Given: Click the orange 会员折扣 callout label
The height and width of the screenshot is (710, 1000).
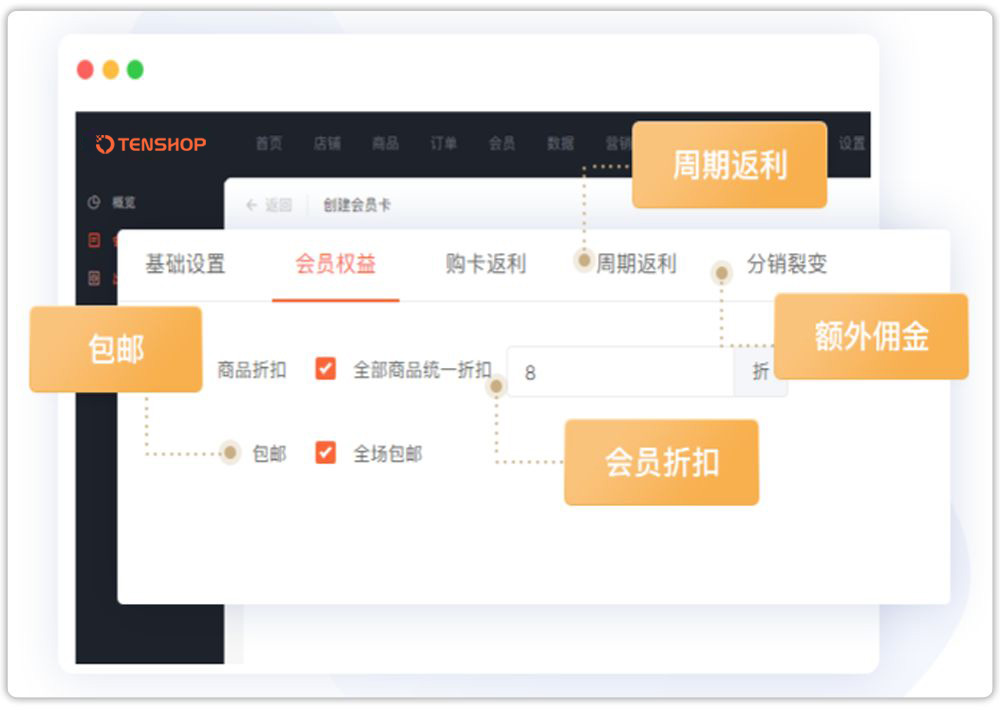Looking at the screenshot, I should click(661, 462).
